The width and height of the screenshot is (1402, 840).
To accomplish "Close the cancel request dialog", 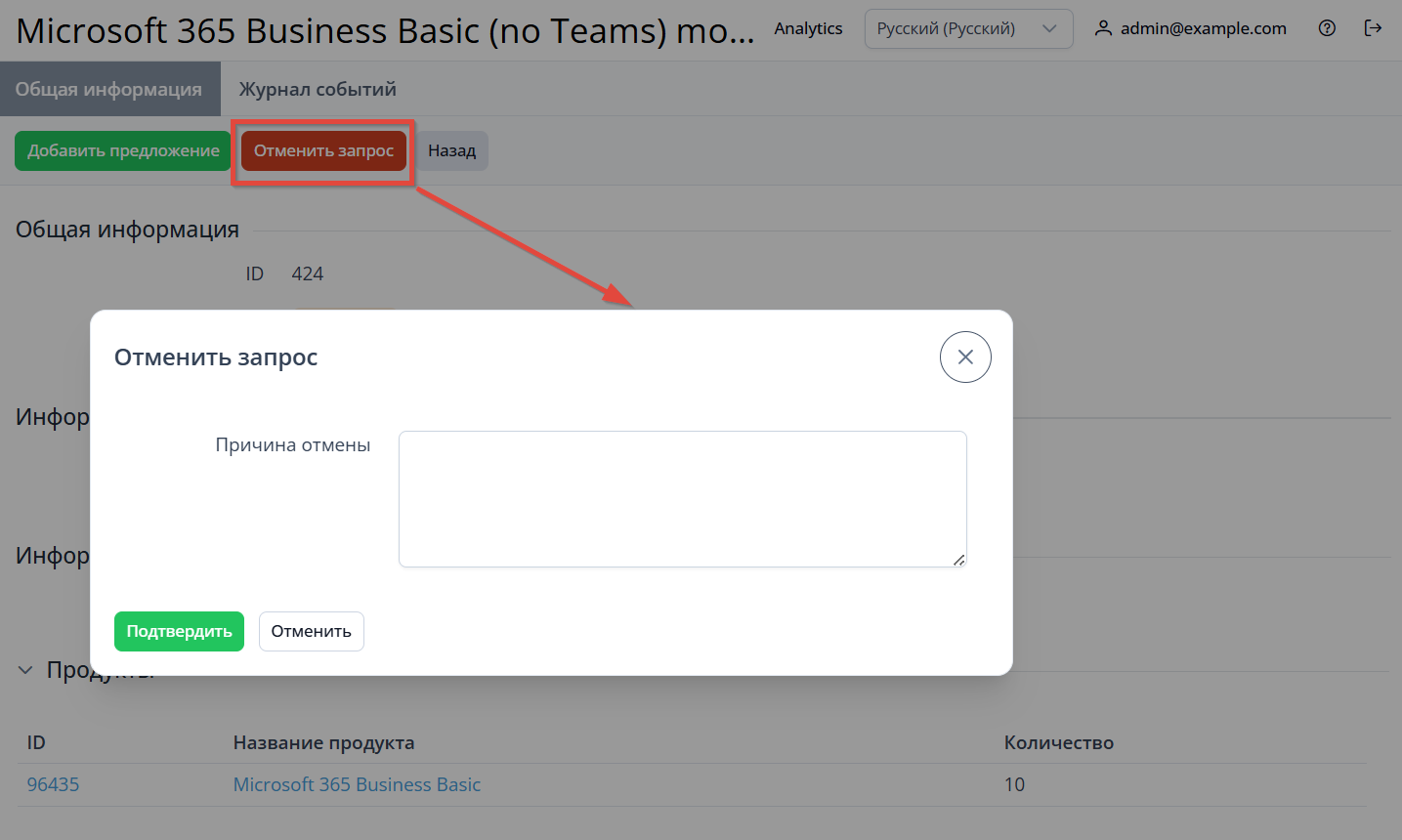I will [965, 357].
